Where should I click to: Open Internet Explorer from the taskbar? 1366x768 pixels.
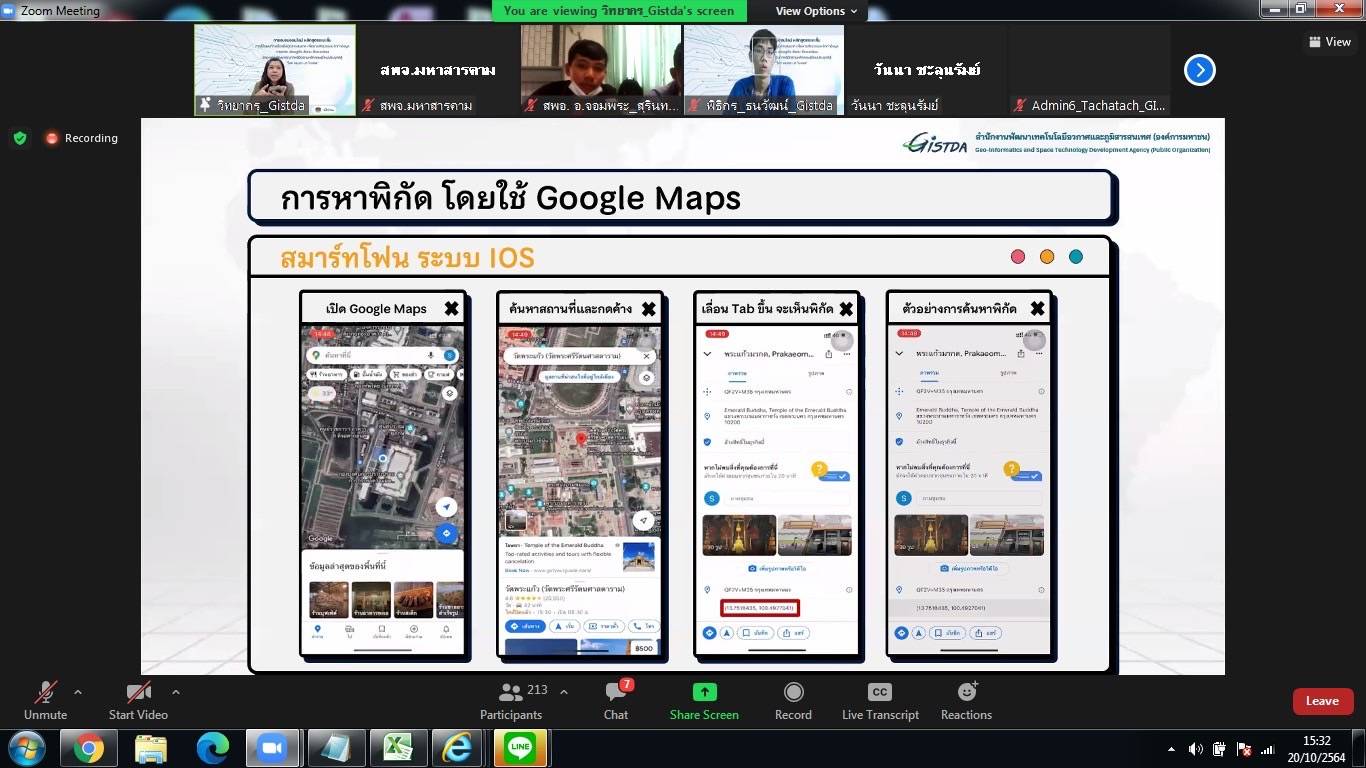(x=459, y=748)
